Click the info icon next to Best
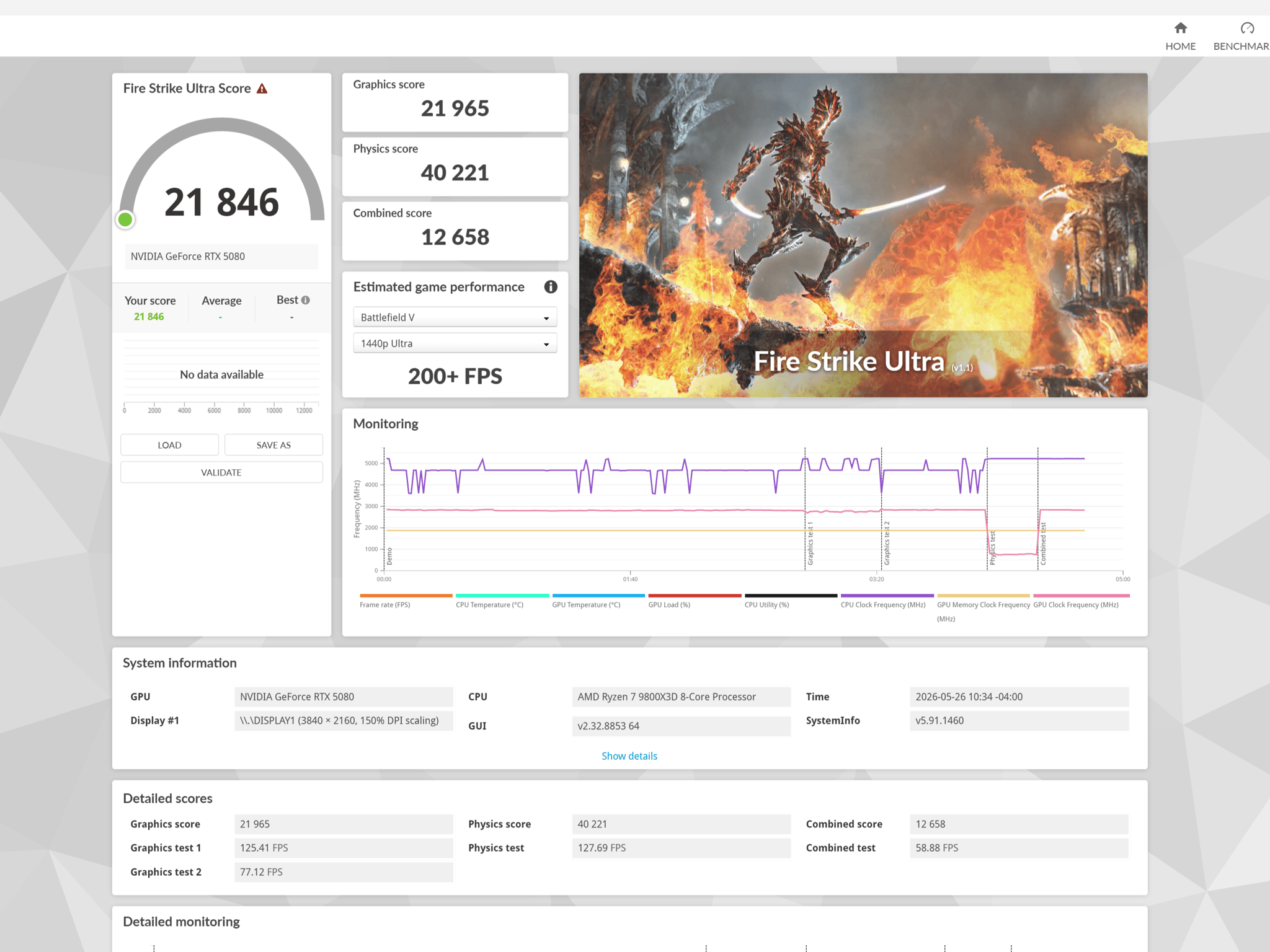1270x952 pixels. [306, 300]
